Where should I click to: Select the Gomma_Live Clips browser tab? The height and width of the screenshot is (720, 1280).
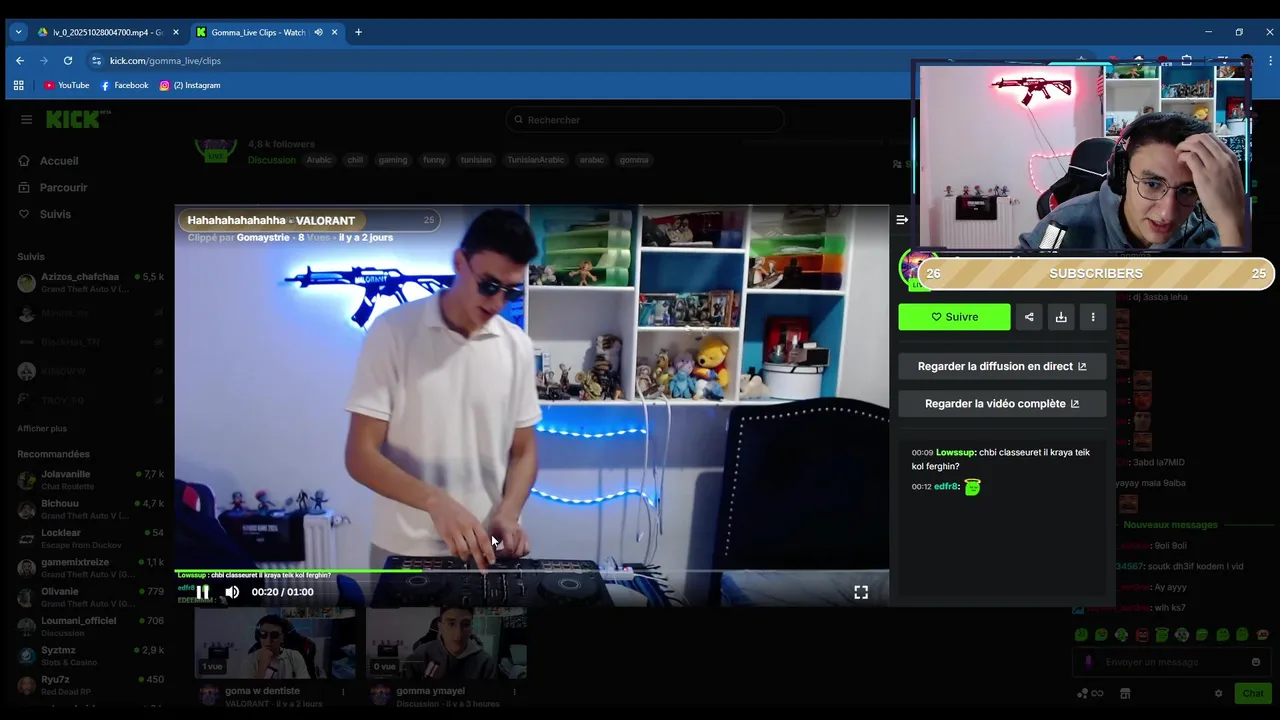click(x=267, y=32)
